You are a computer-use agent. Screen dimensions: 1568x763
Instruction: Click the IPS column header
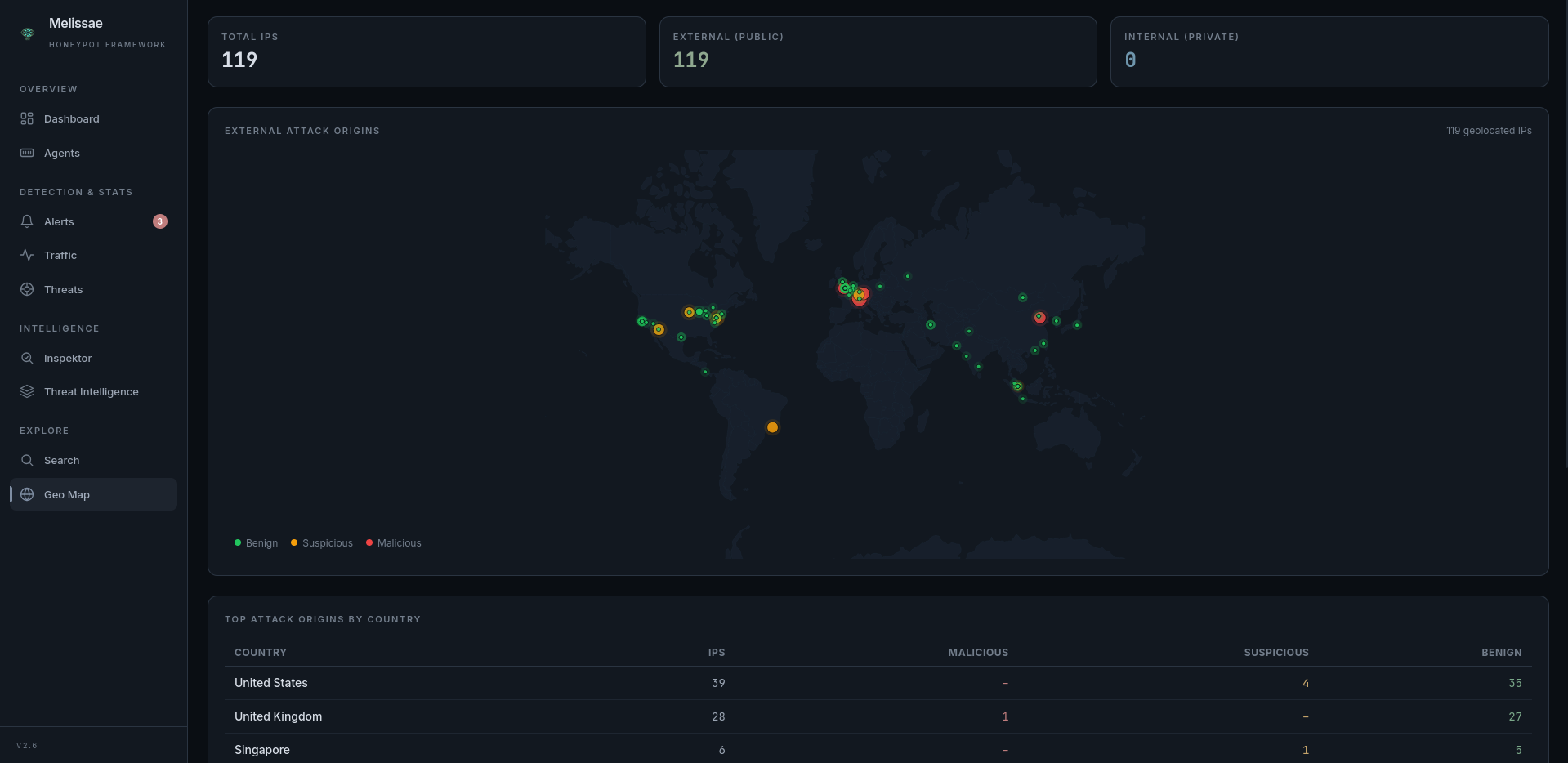[717, 652]
